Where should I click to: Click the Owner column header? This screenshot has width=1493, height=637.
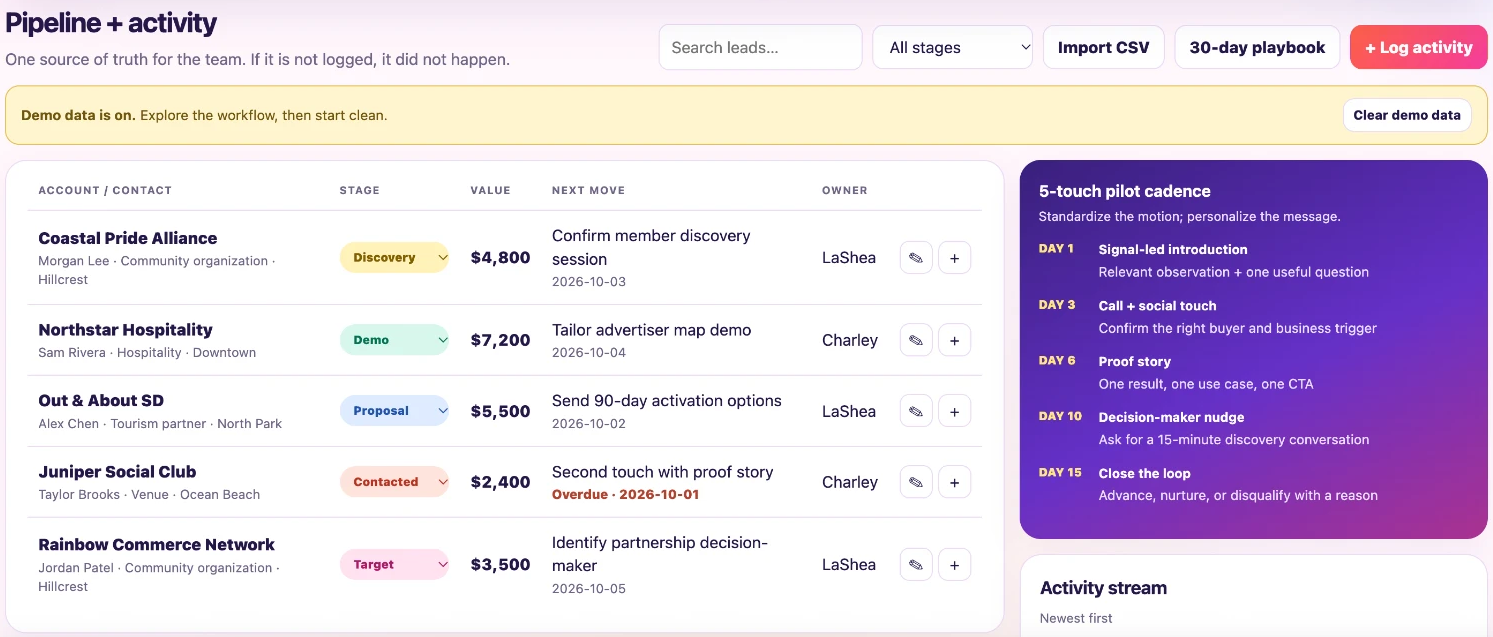[845, 190]
